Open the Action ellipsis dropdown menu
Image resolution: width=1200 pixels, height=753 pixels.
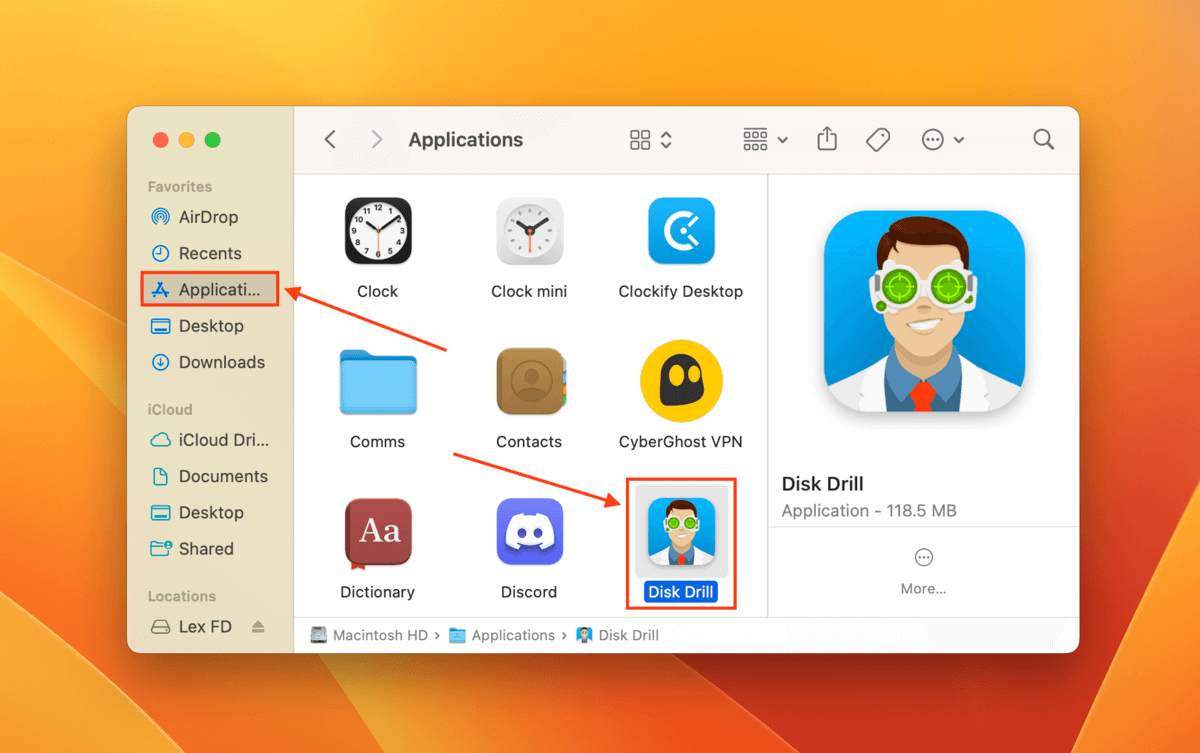point(943,140)
